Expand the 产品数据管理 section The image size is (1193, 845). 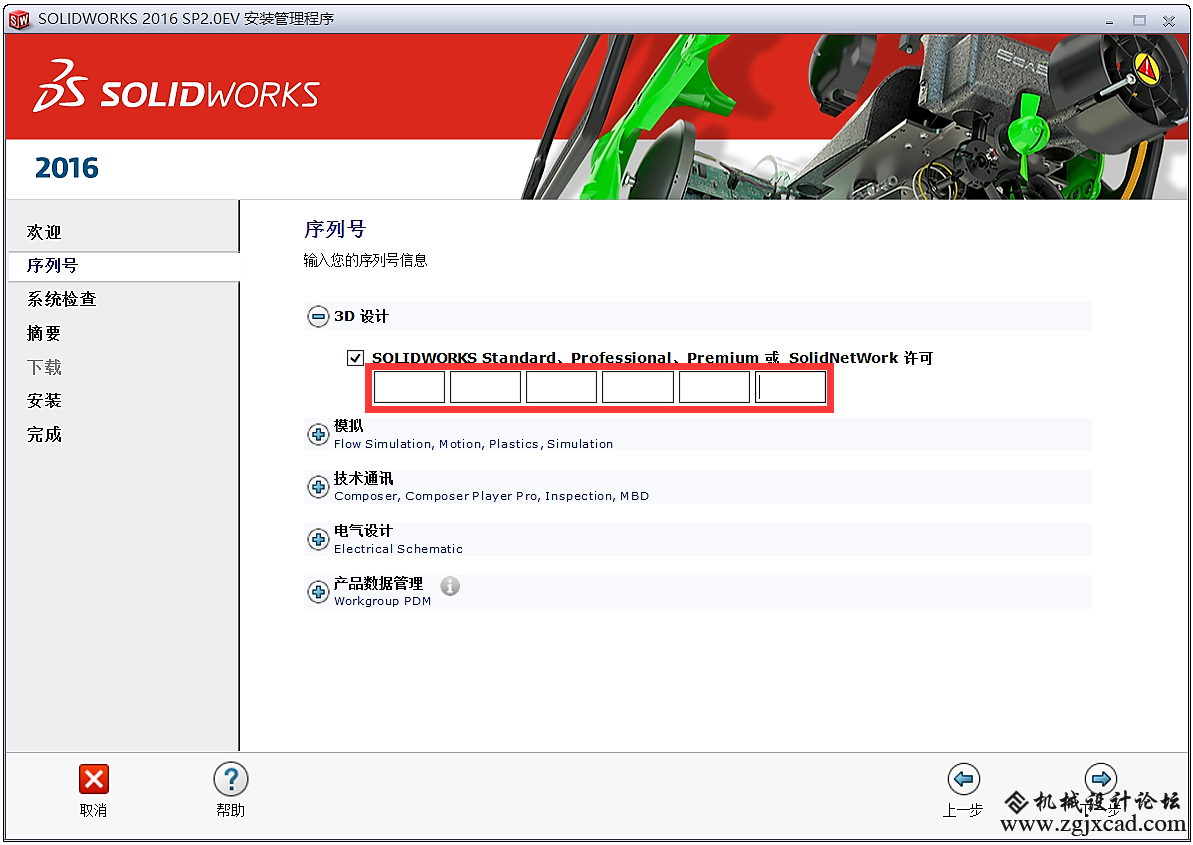[x=318, y=592]
